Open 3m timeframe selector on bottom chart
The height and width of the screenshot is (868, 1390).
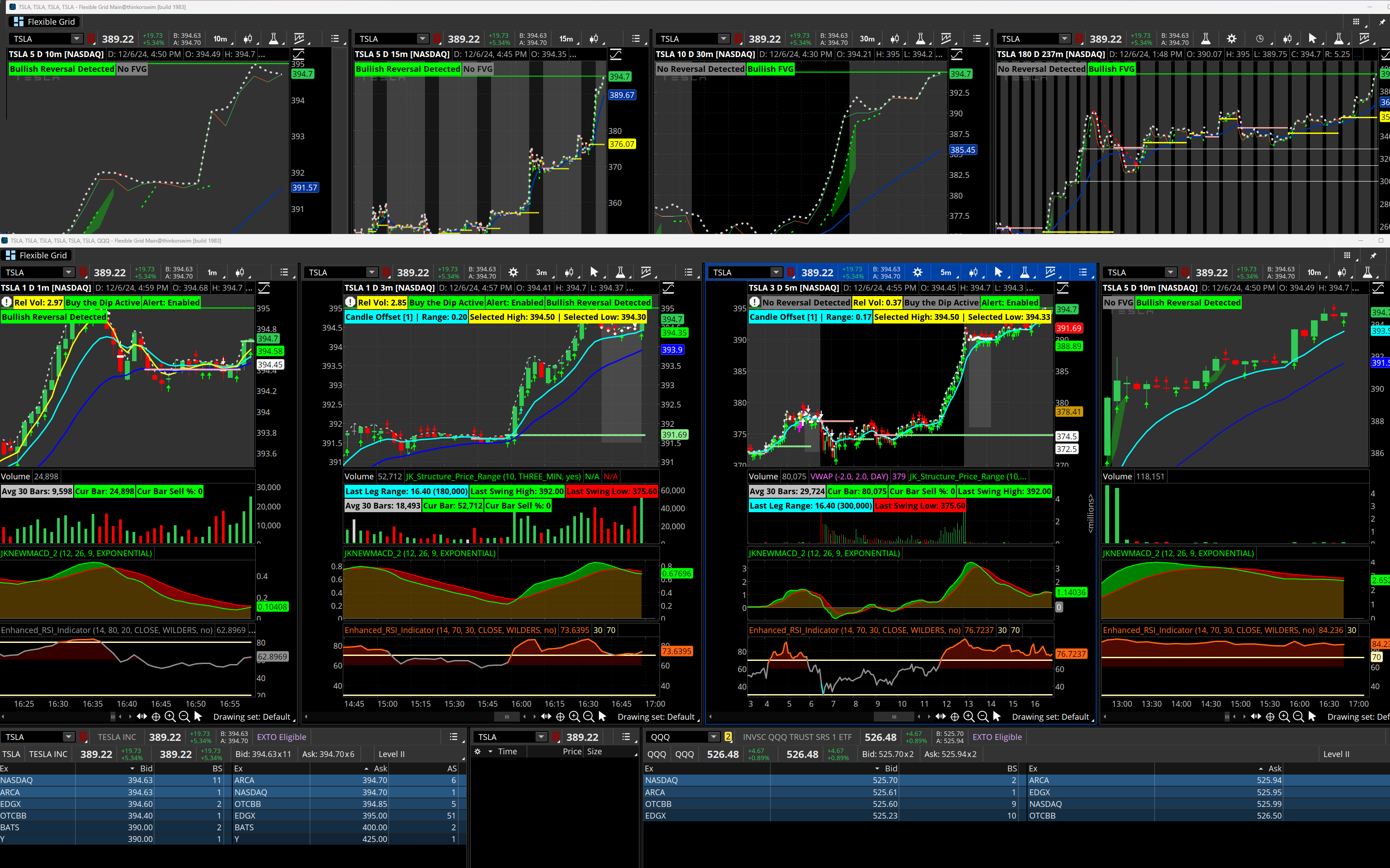point(542,272)
